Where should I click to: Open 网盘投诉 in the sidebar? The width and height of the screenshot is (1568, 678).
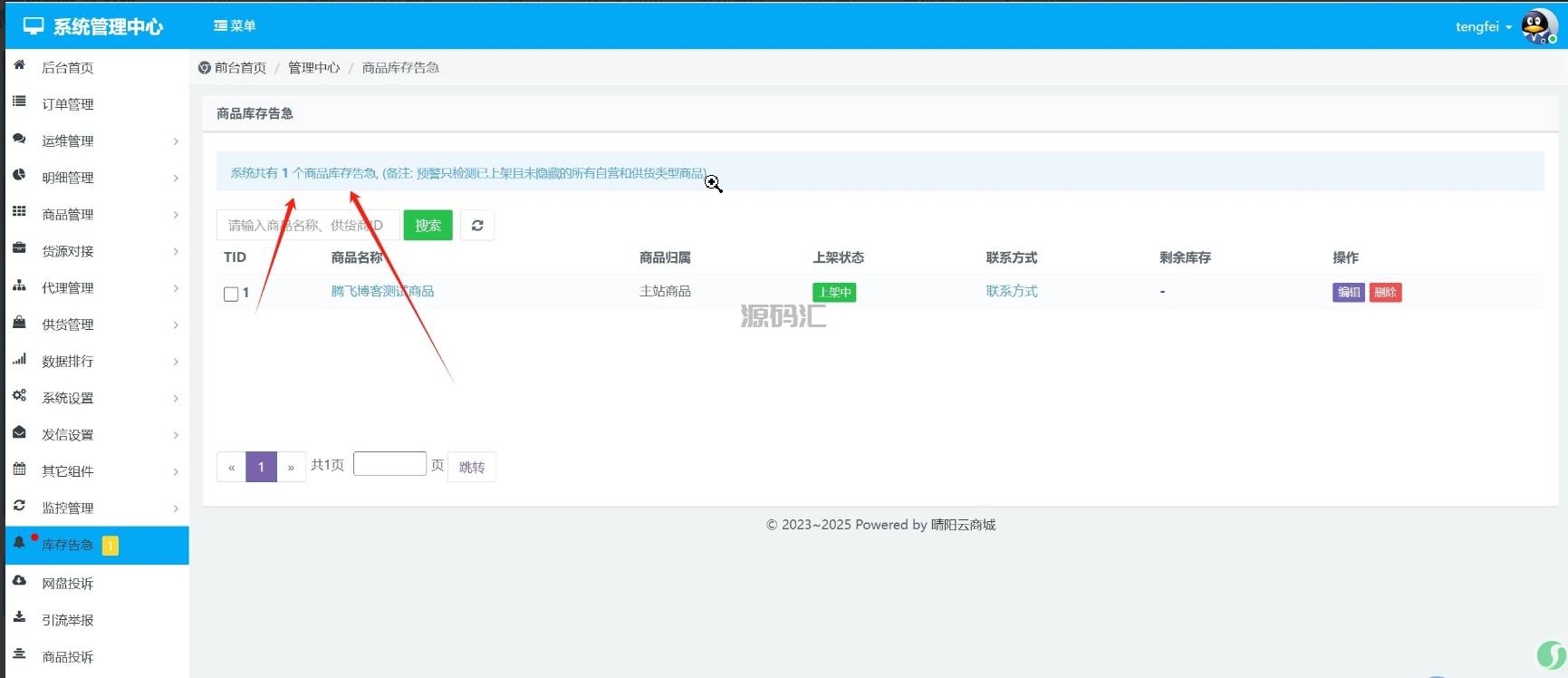coord(68,584)
